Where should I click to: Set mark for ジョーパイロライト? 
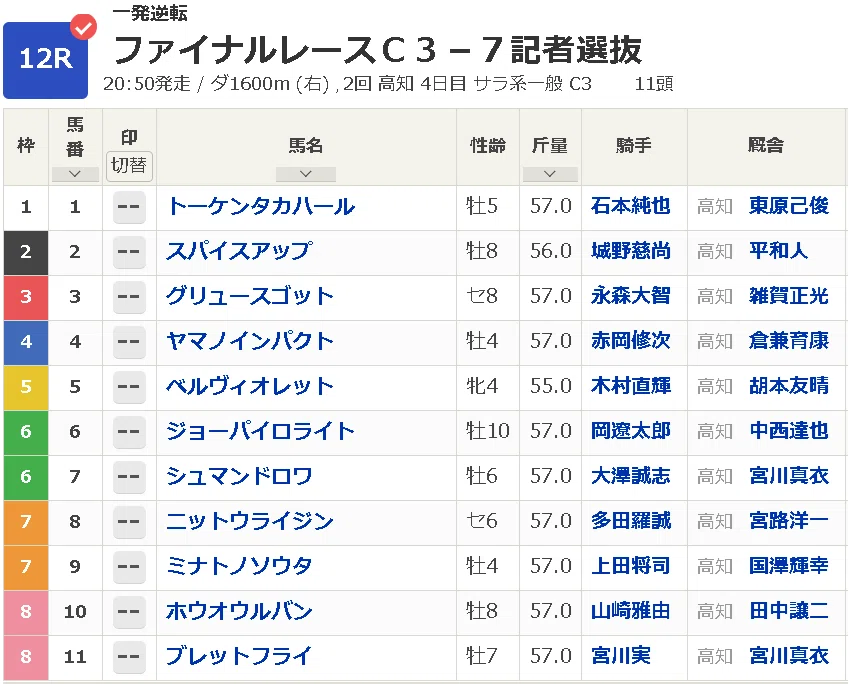click(129, 432)
